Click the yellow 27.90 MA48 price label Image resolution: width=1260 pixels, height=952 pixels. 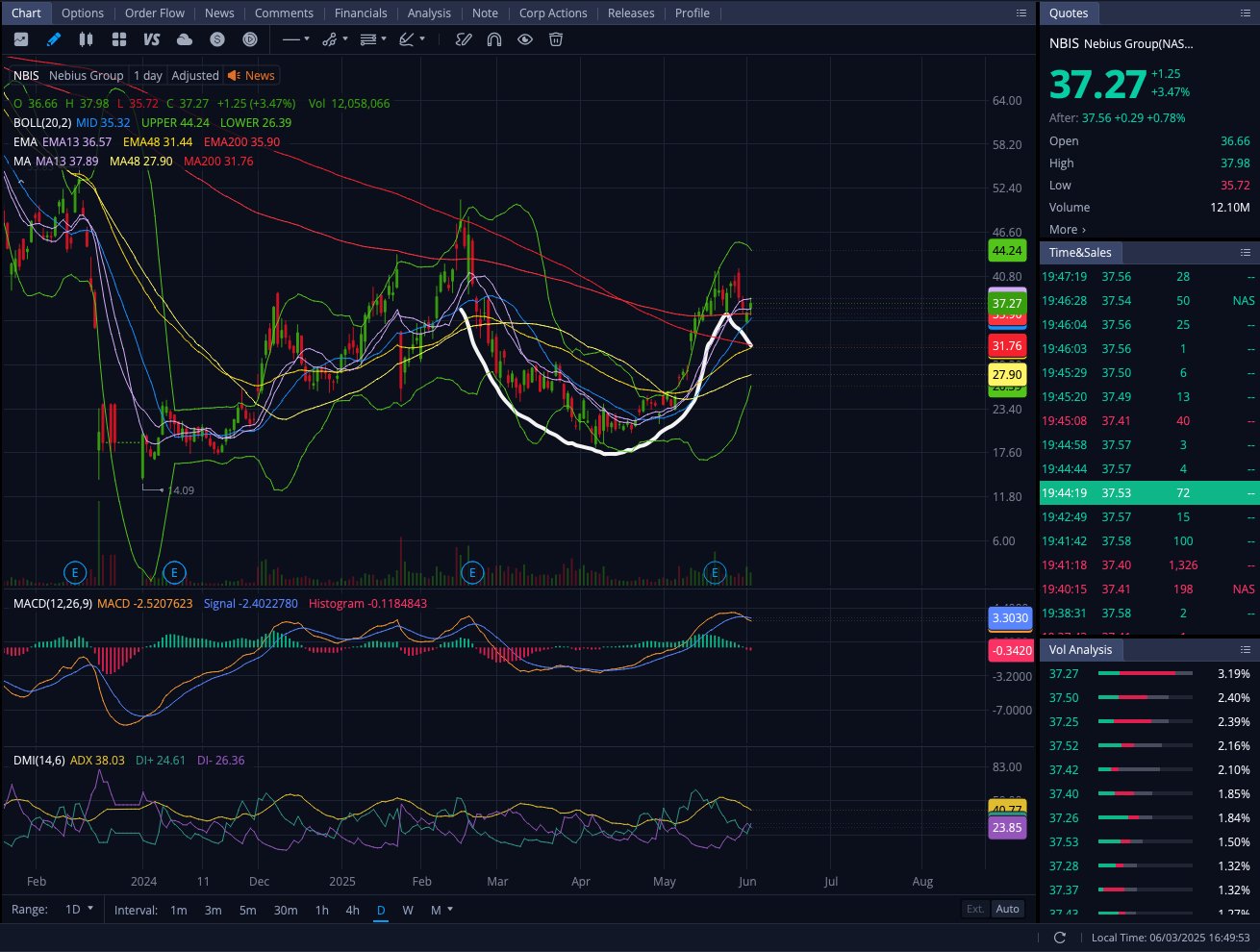tap(1007, 375)
